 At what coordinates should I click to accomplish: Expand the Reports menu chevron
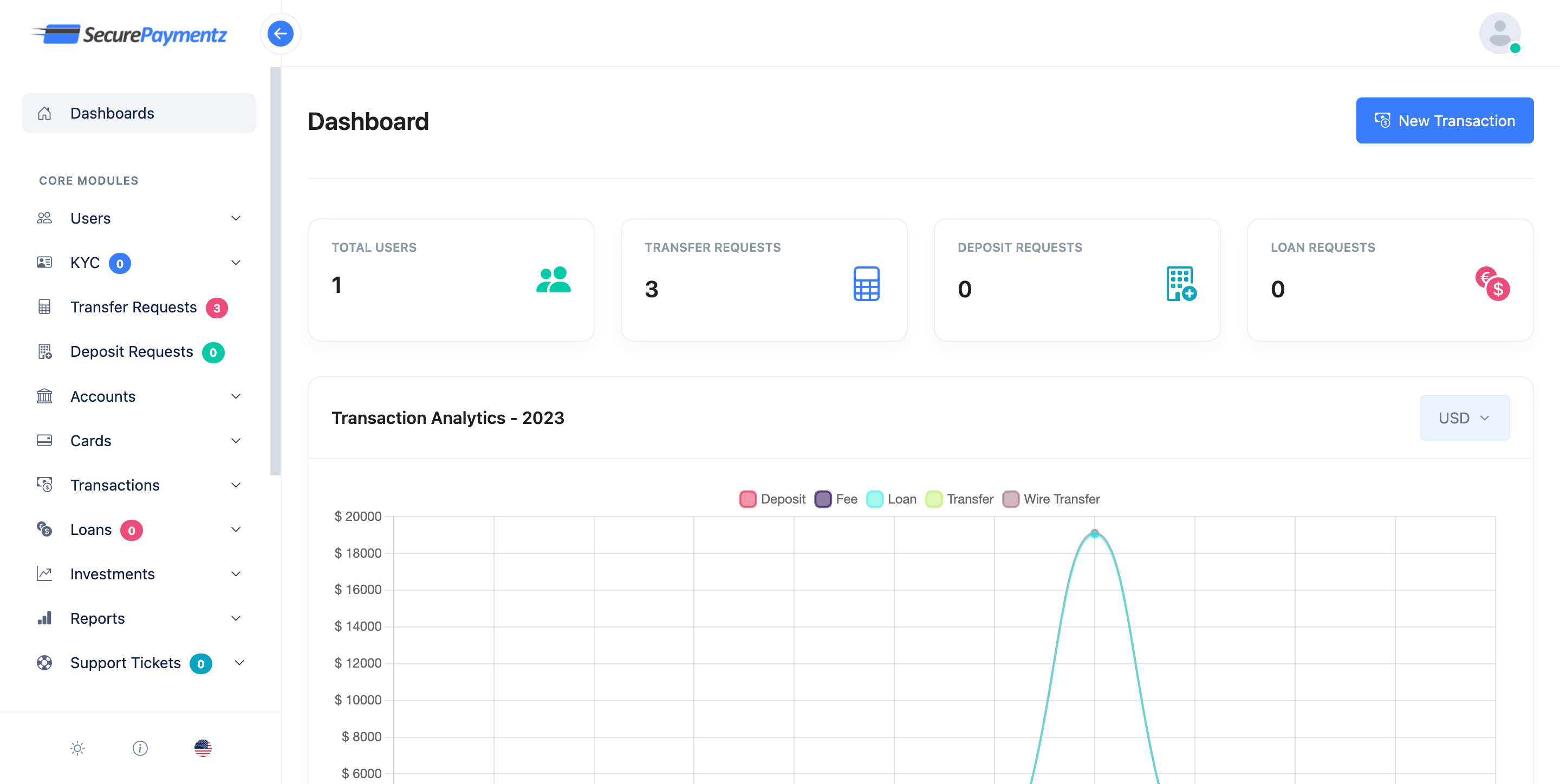(236, 618)
